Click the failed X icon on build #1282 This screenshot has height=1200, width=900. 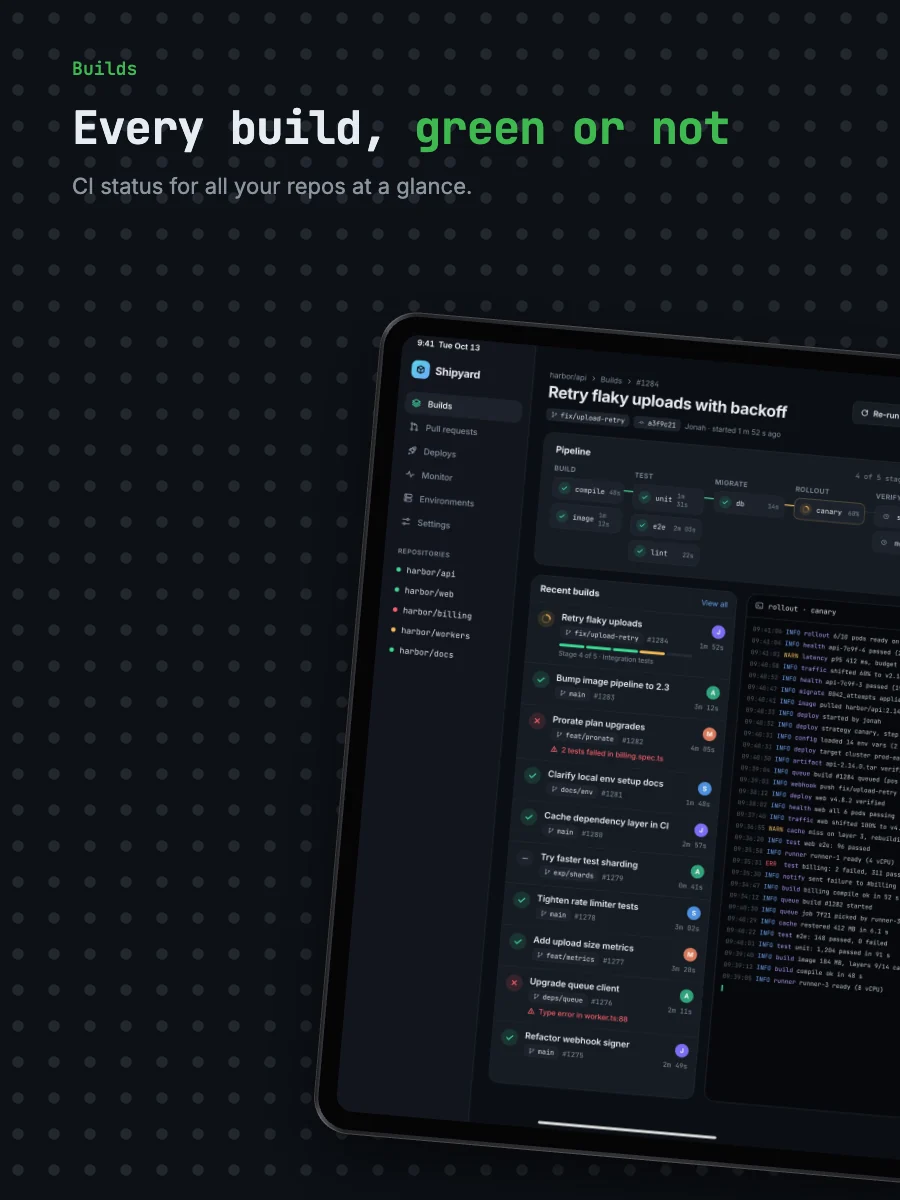coord(536,720)
